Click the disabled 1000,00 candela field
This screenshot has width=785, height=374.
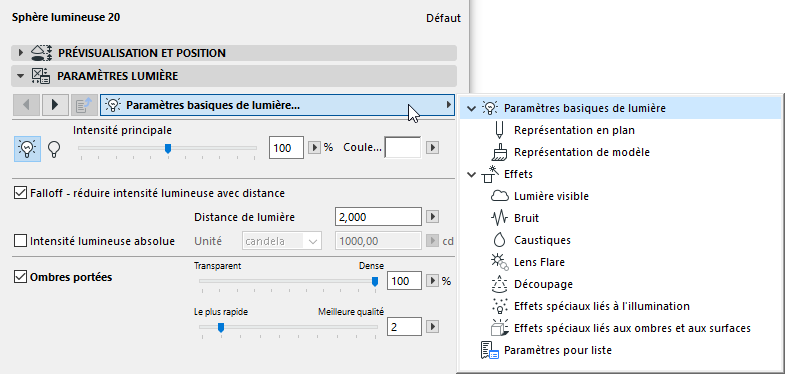pyautogui.click(x=378, y=241)
